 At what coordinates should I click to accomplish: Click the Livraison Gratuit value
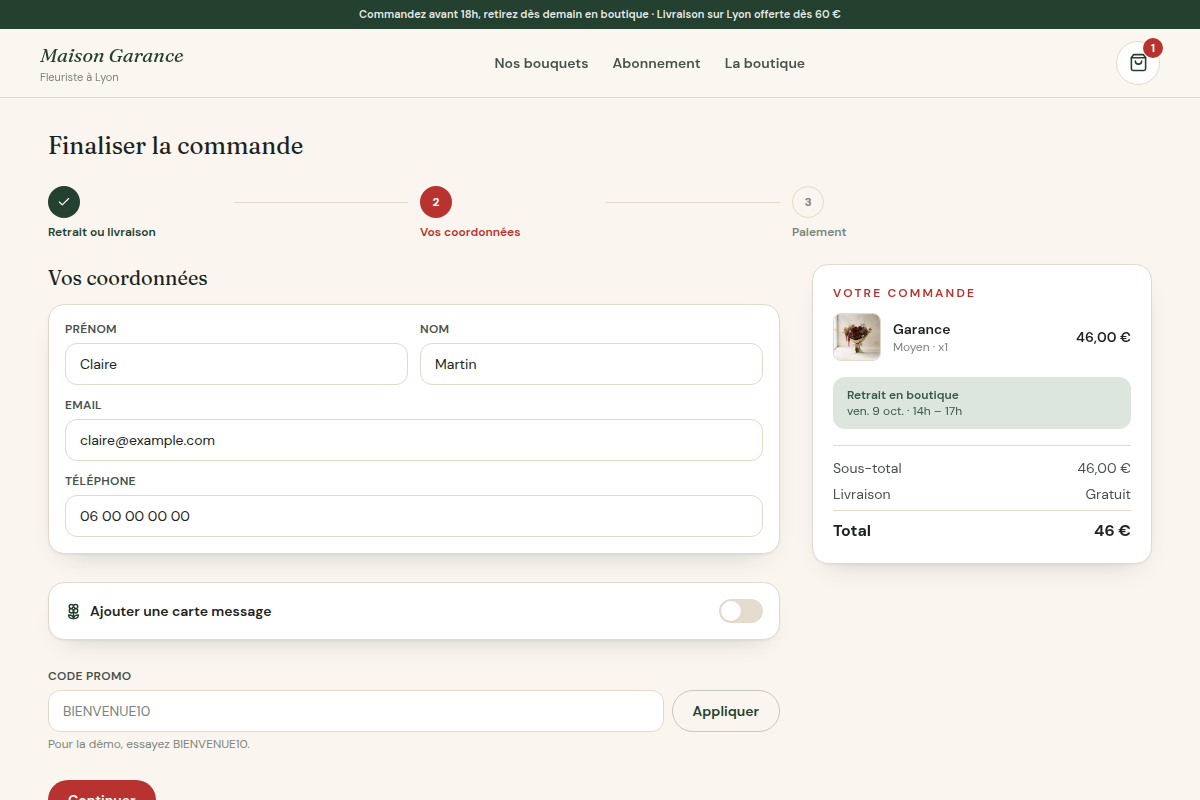(1108, 494)
